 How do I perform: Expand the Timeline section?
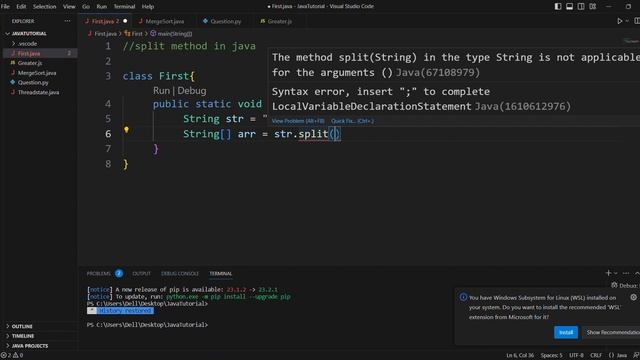click(x=39, y=336)
